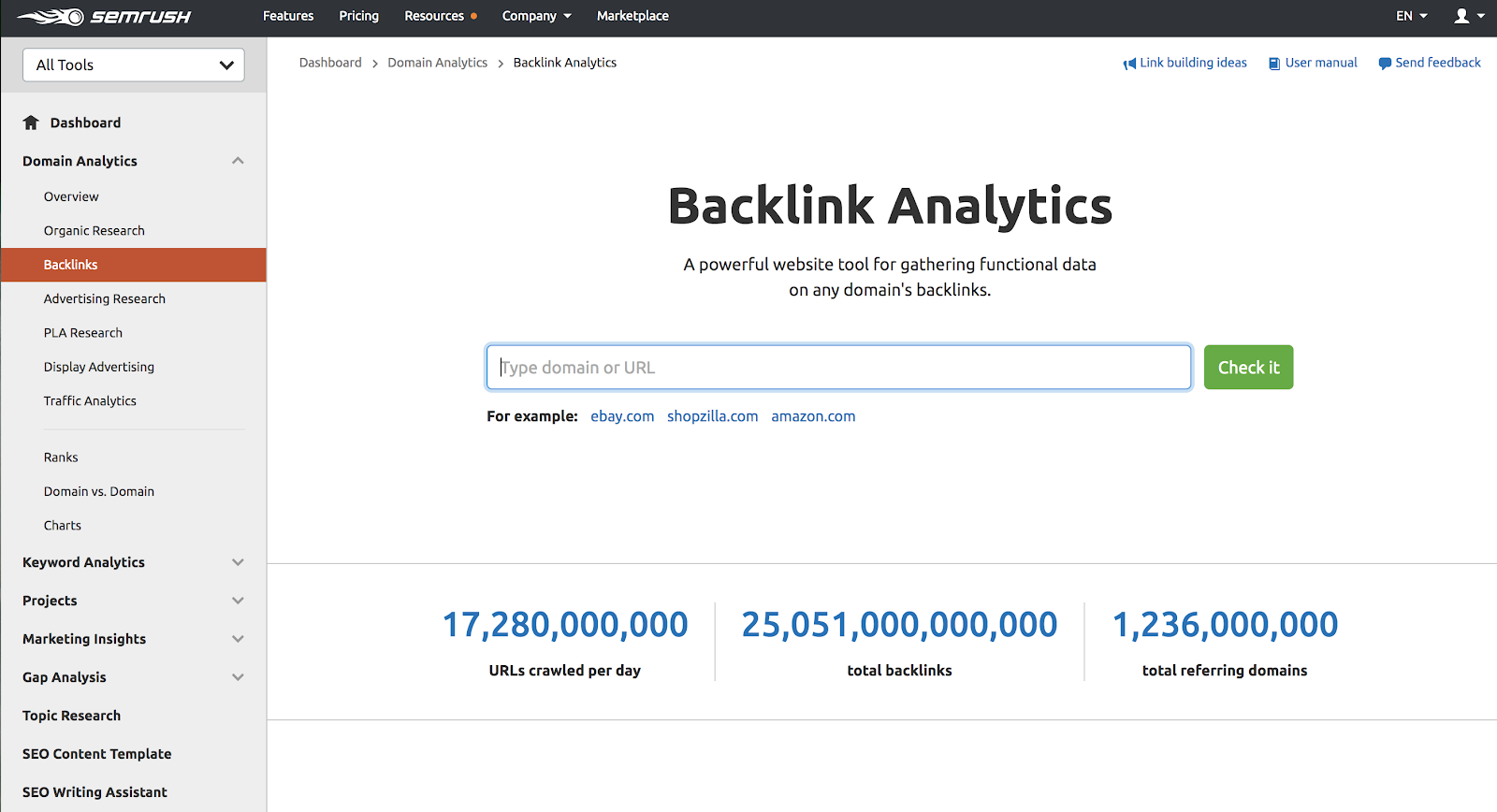The image size is (1497, 812).
Task: Click the 25,051,000,000,000 total backlinks figure
Action: click(900, 624)
